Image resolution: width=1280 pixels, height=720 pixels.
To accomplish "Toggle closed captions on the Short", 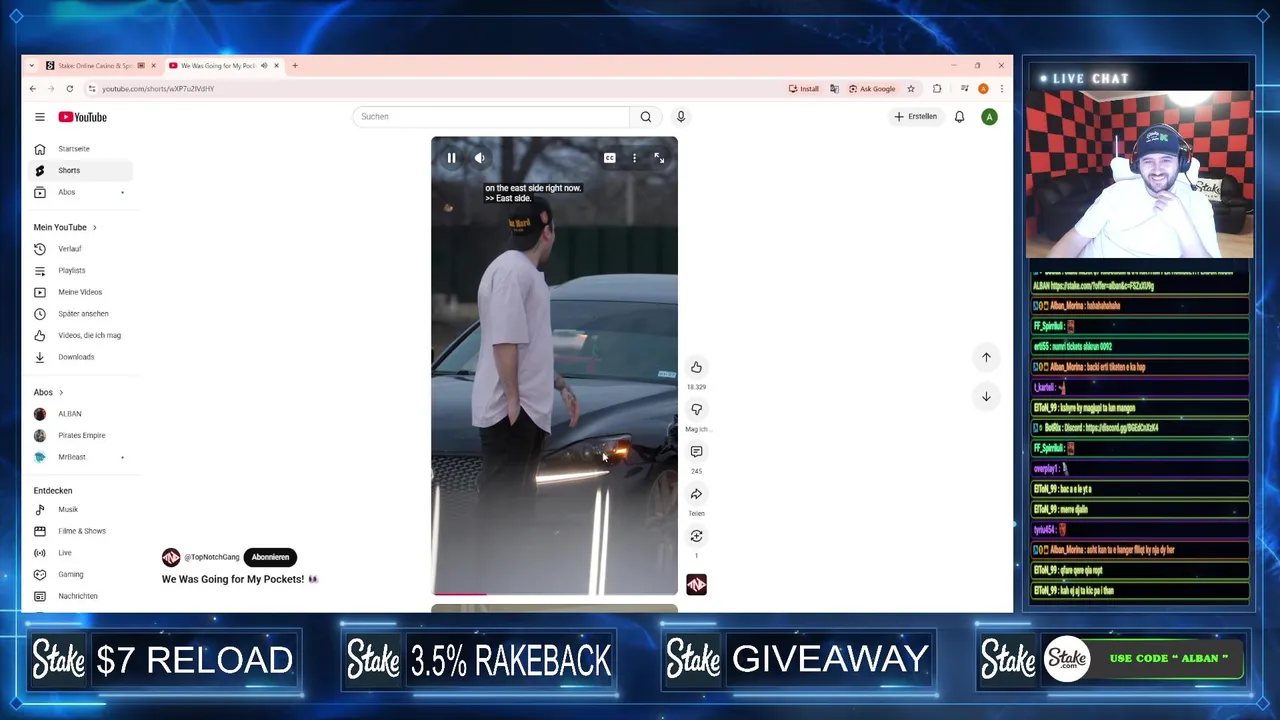I will tap(609, 158).
